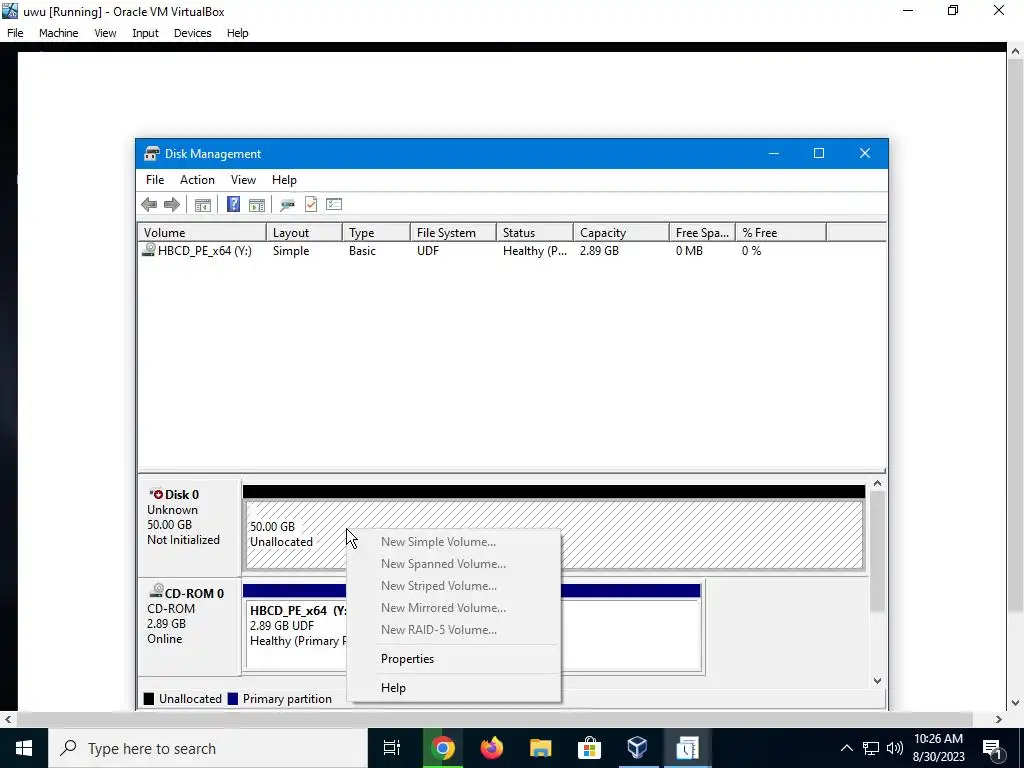
Task: Click the network icon in system tray
Action: tap(871, 748)
